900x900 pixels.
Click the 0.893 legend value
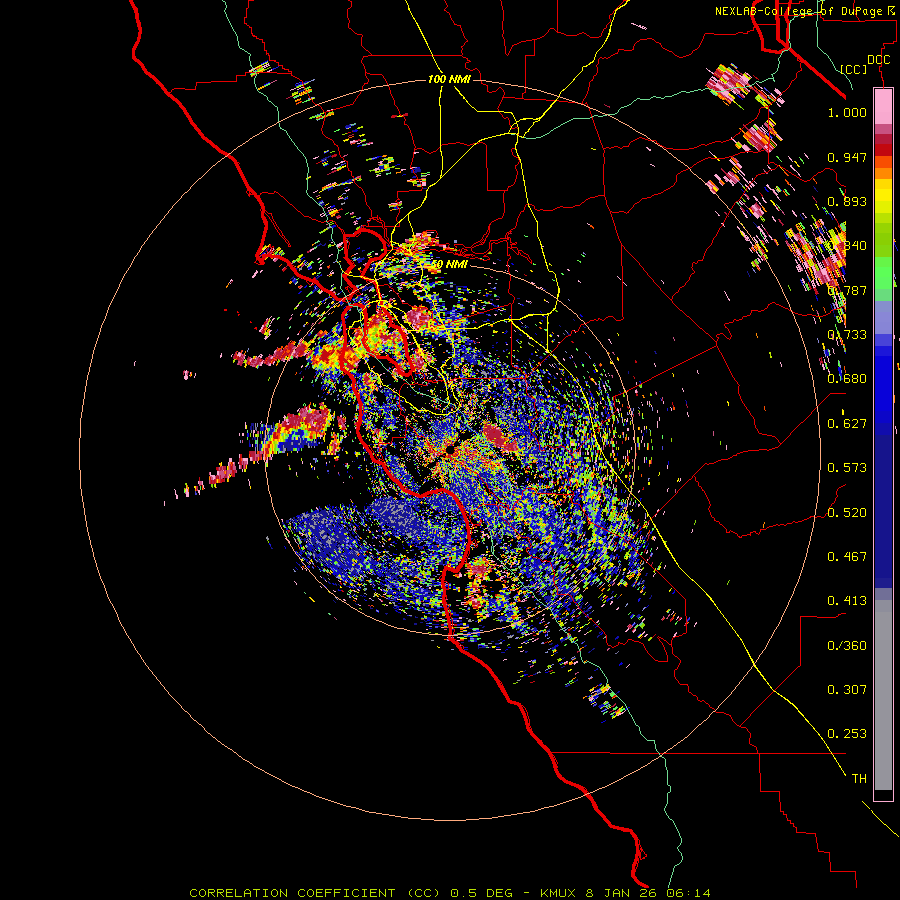[x=847, y=201]
